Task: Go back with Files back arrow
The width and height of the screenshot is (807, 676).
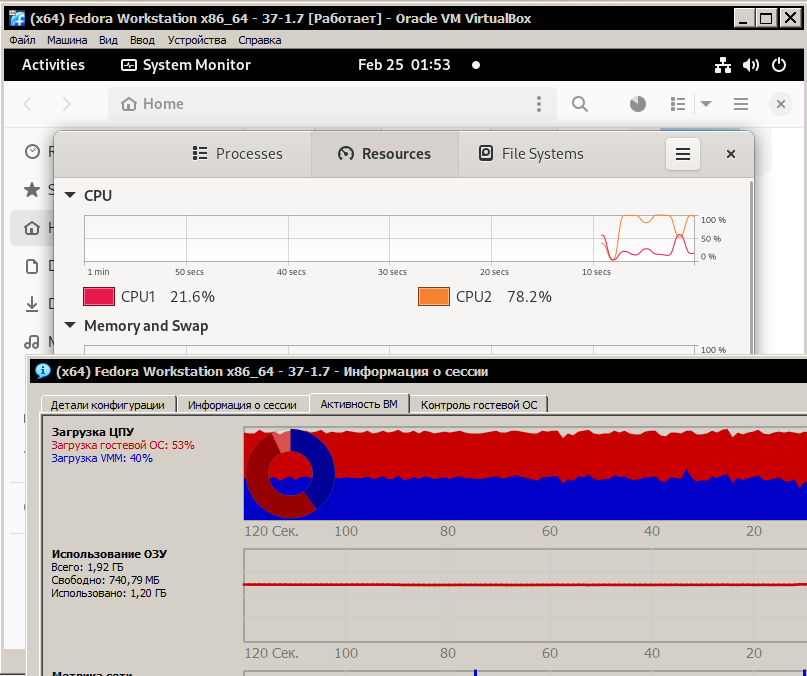Action: (28, 104)
